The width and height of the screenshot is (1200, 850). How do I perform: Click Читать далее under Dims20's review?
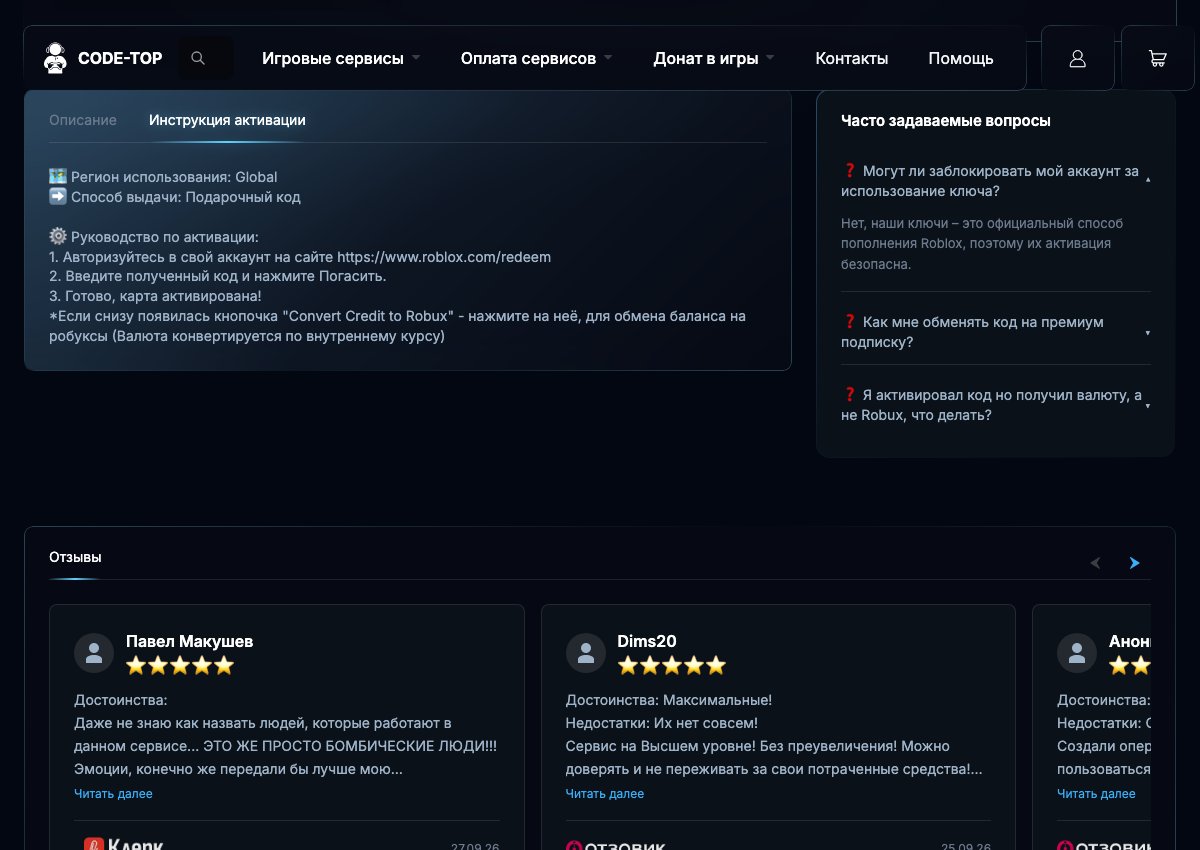click(x=605, y=794)
